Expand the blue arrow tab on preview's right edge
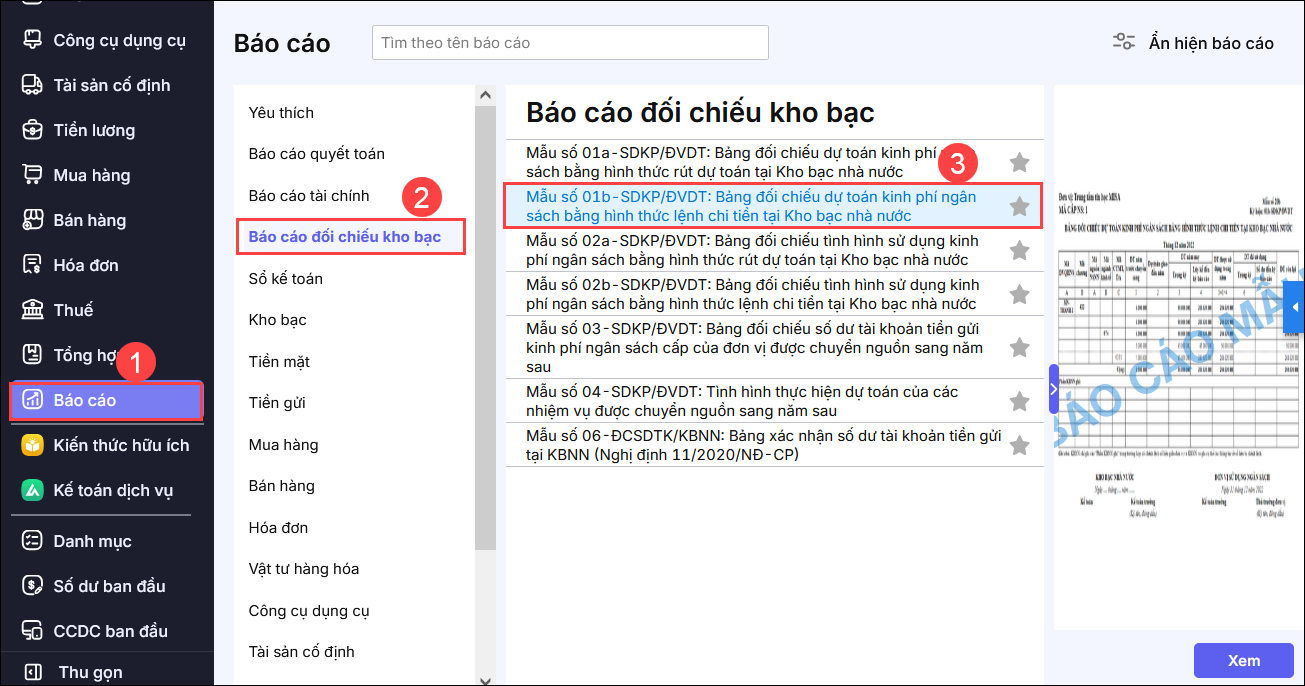This screenshot has width=1305, height=686. [x=1296, y=307]
